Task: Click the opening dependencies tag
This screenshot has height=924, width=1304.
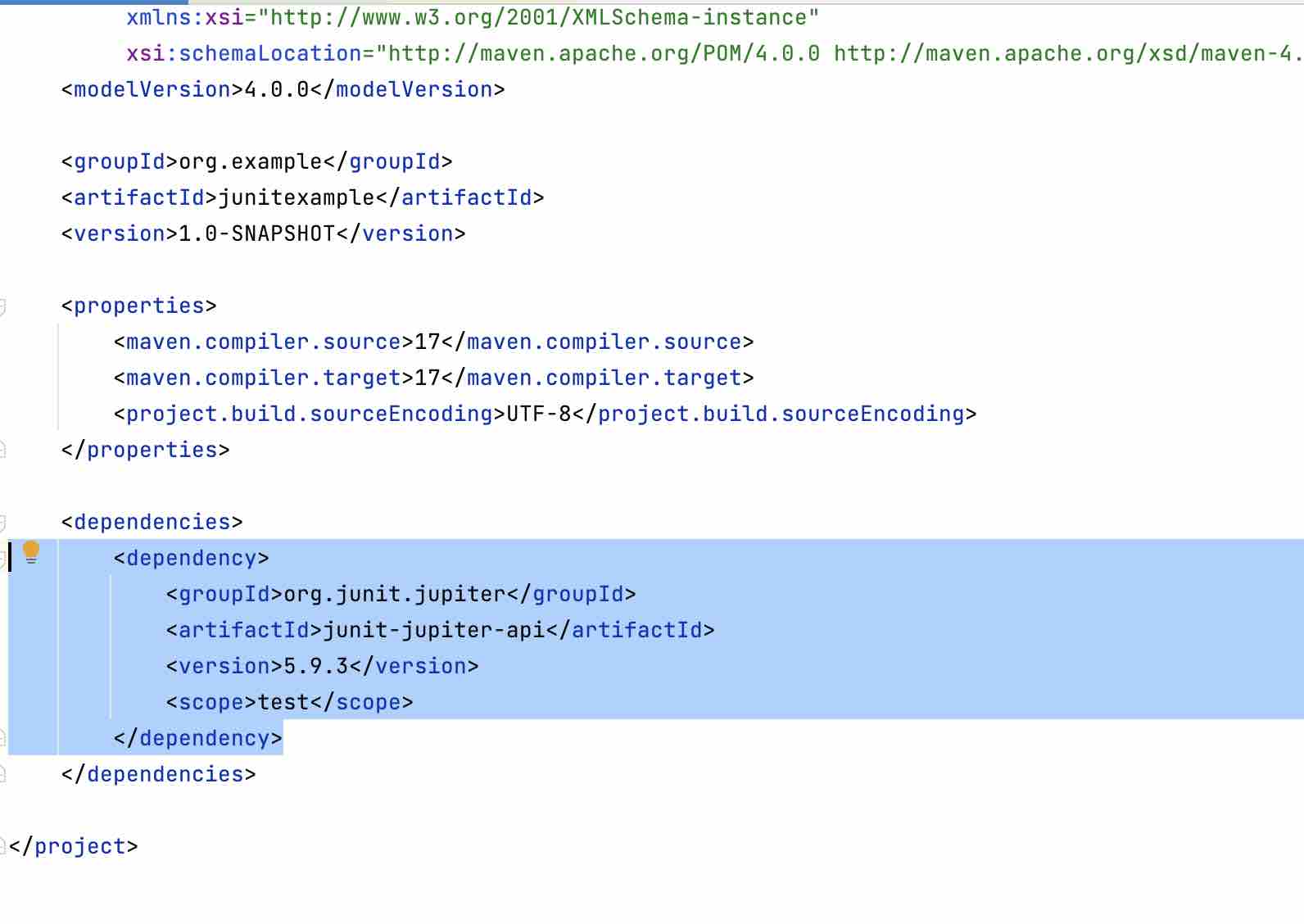Action: [152, 522]
